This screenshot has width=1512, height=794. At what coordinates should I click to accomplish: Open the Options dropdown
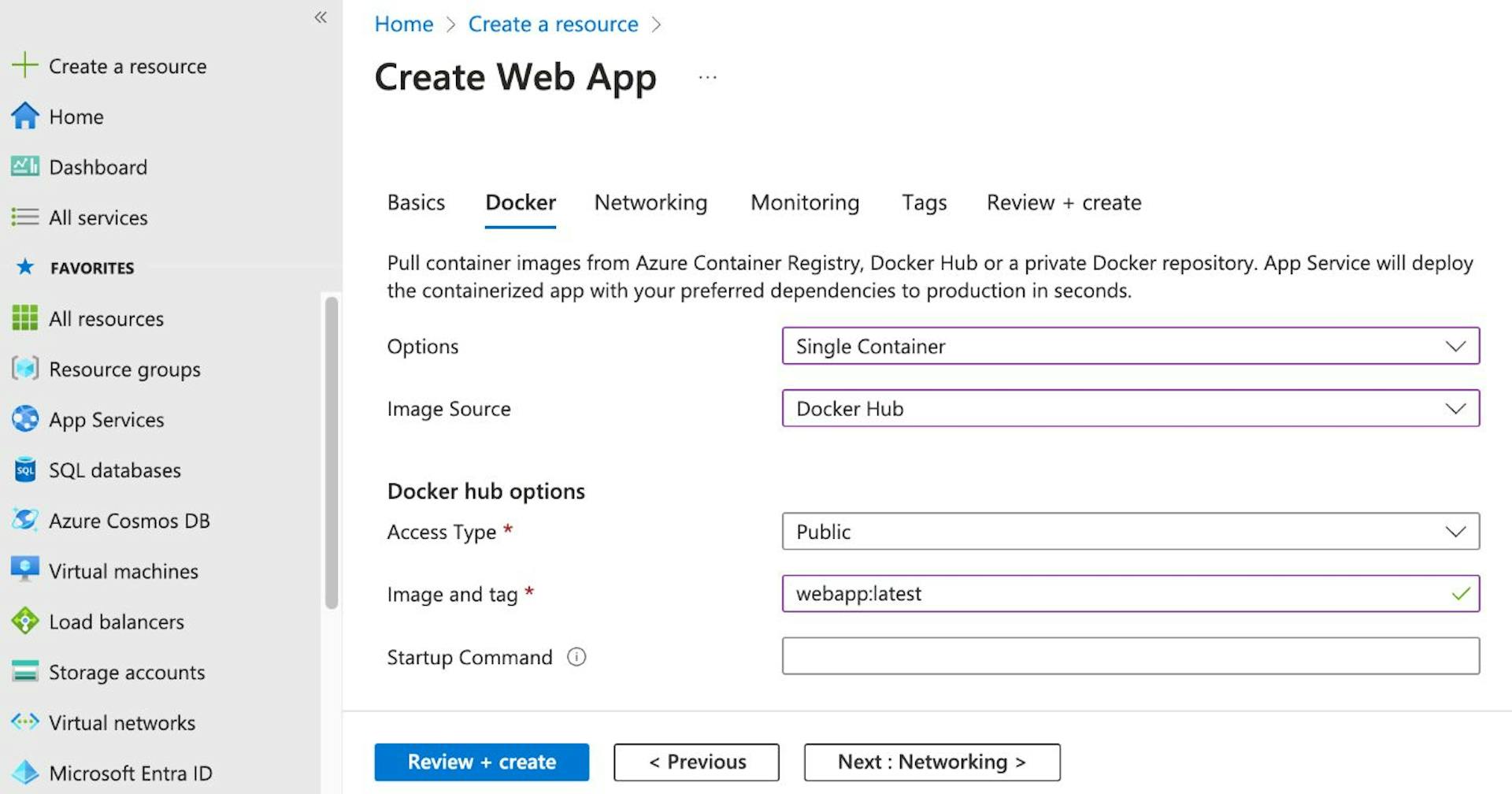click(x=1454, y=346)
